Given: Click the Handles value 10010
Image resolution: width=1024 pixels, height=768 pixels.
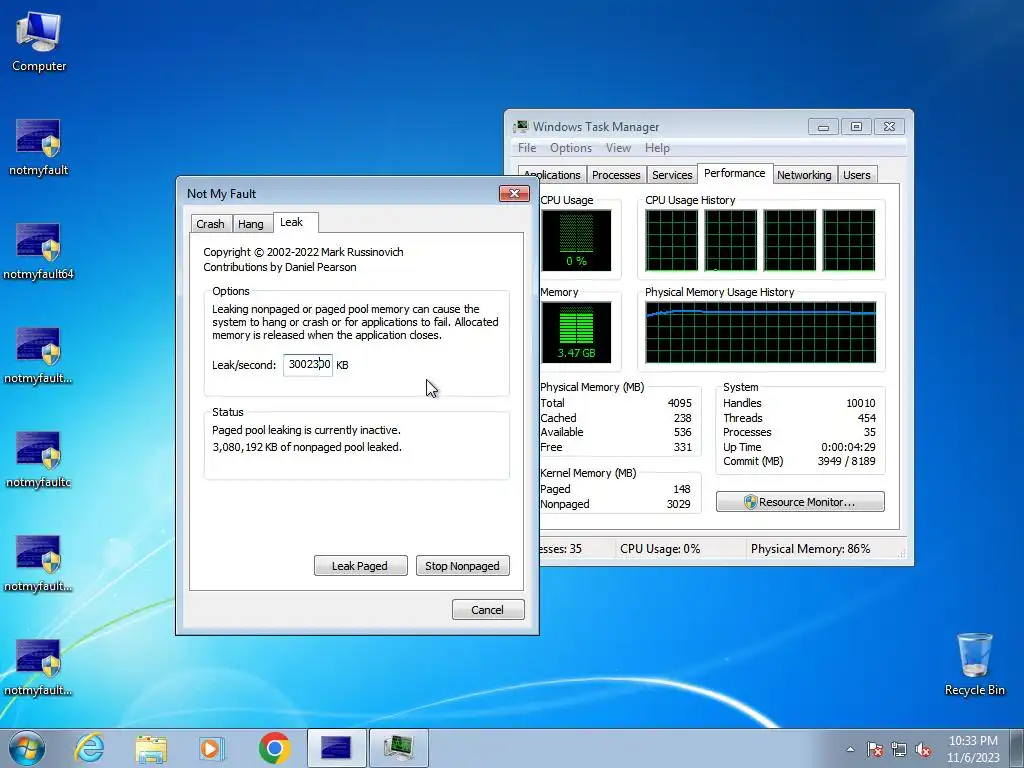Looking at the screenshot, I should click(861, 403).
